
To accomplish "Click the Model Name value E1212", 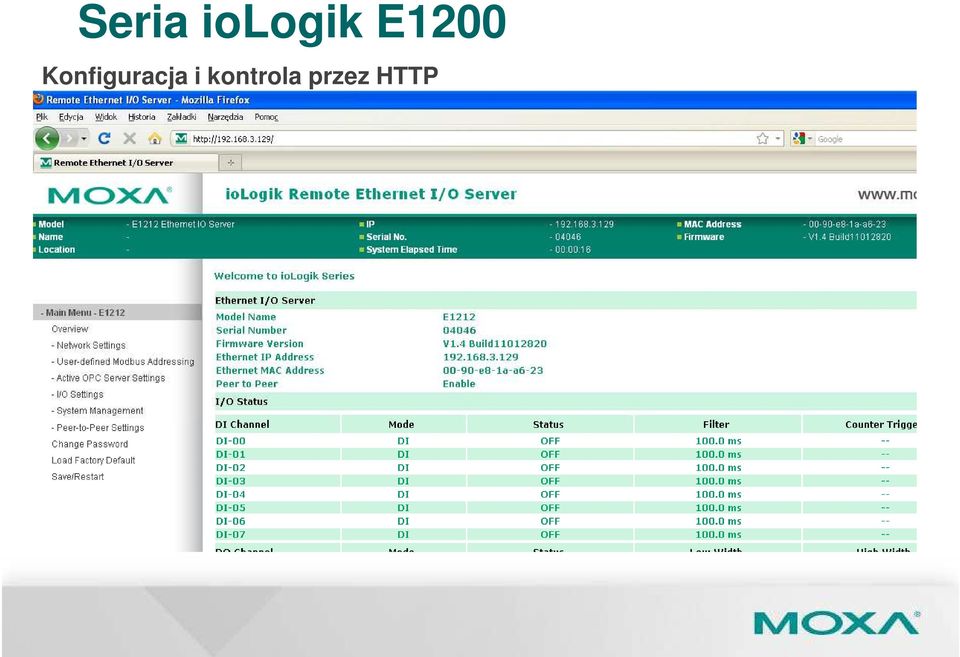I will 459,317.
